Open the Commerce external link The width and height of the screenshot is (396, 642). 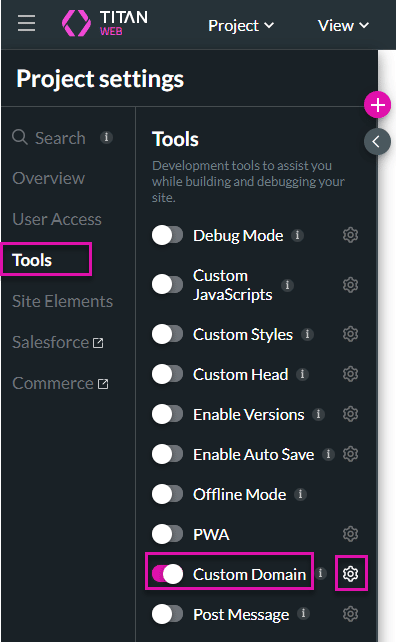tap(60, 383)
